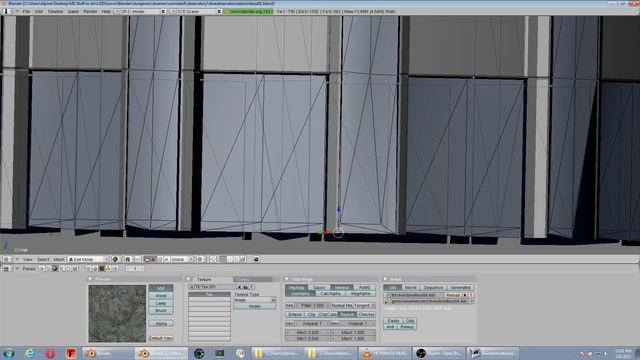Open the Global orientation dropdown

pos(181,259)
